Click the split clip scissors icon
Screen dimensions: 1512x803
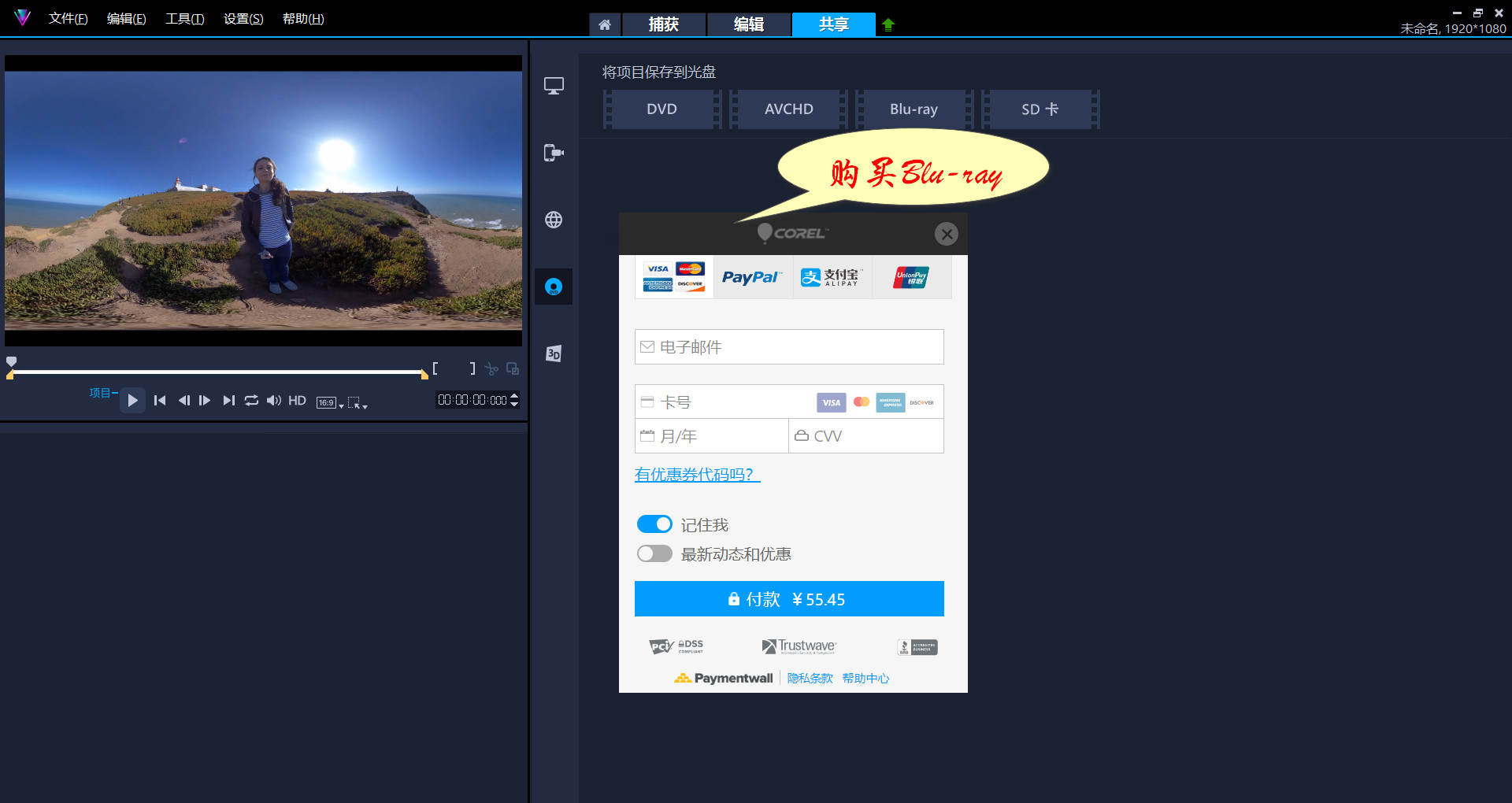point(491,368)
